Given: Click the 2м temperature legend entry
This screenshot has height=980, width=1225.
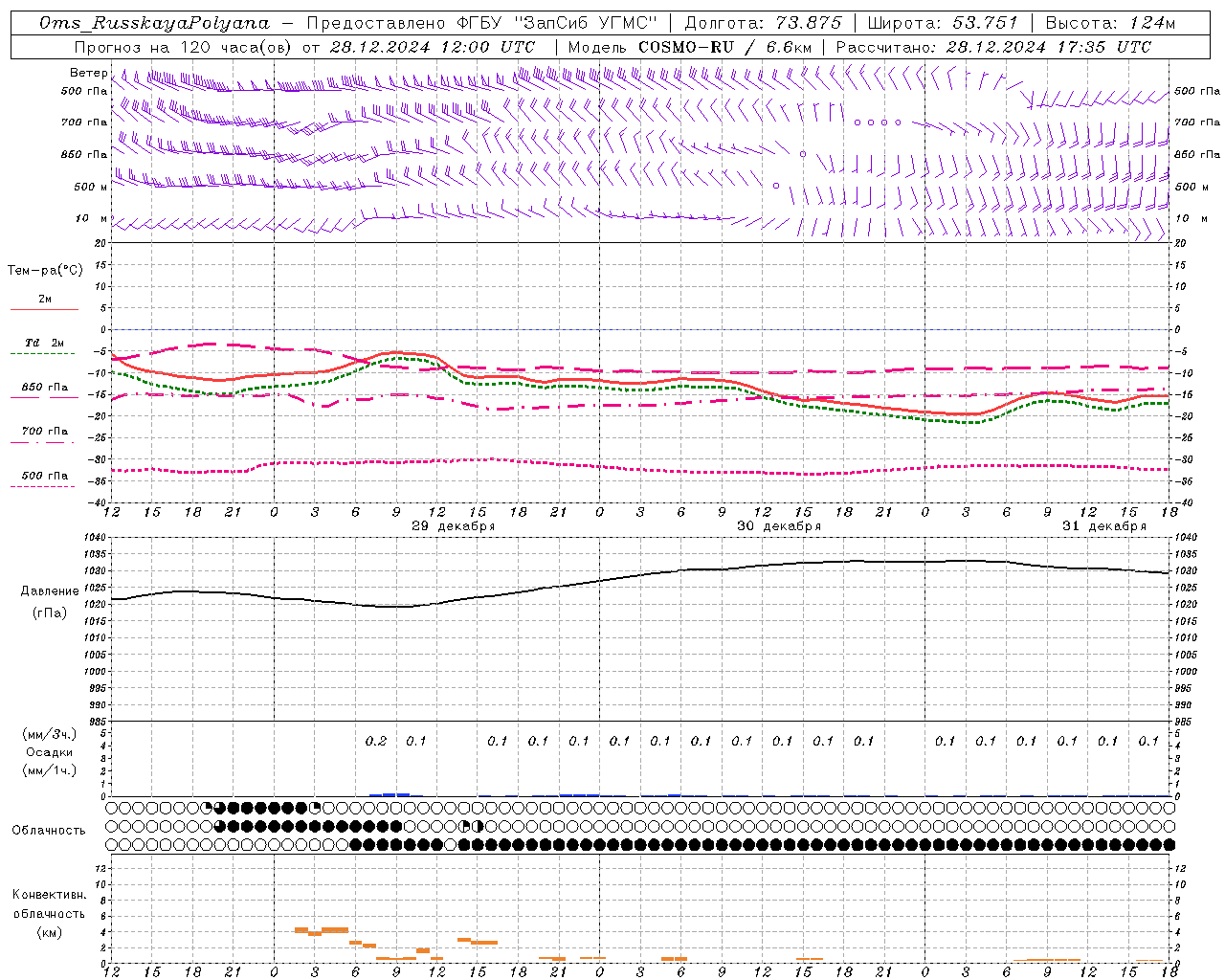Looking at the screenshot, I should (45, 300).
